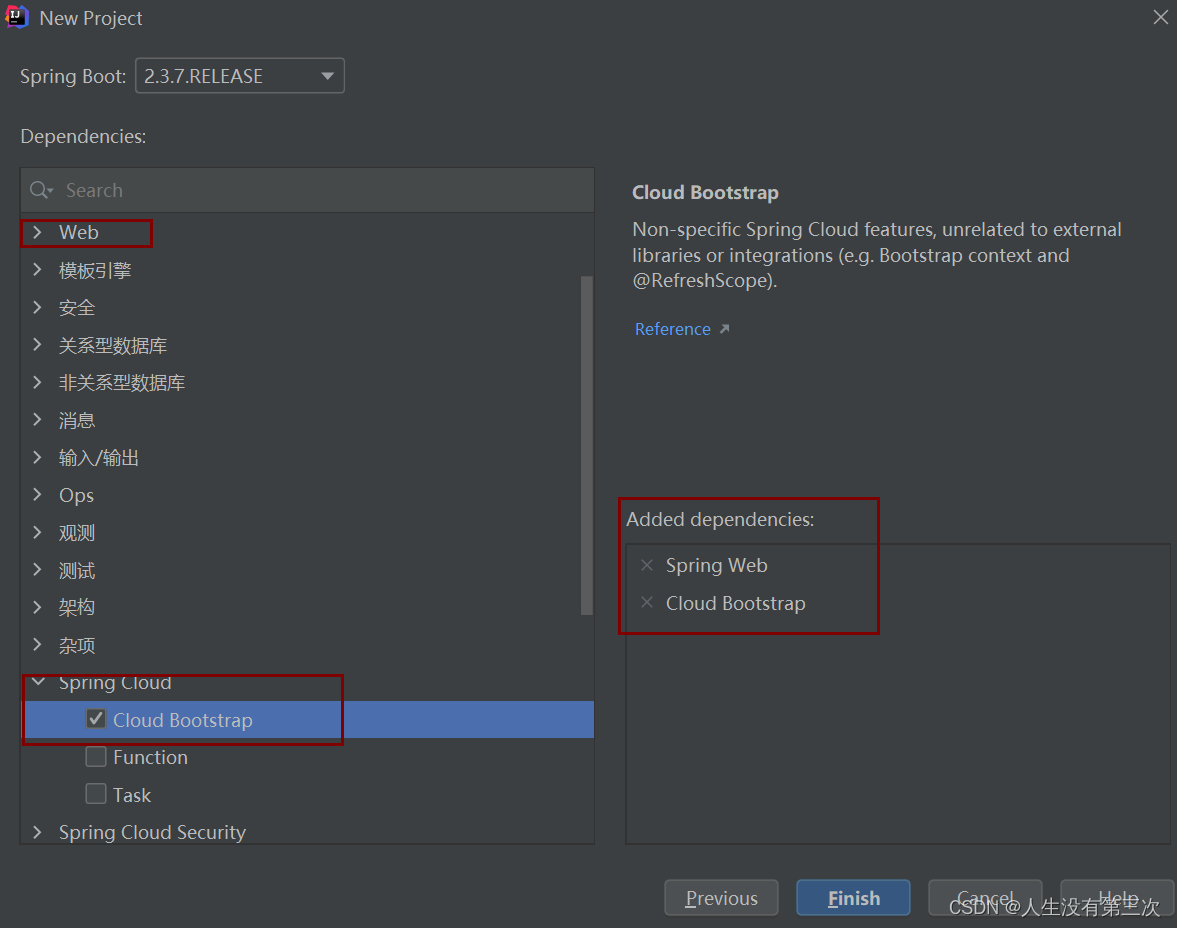Expand the 消息 category
The image size is (1177, 928).
pyautogui.click(x=37, y=420)
